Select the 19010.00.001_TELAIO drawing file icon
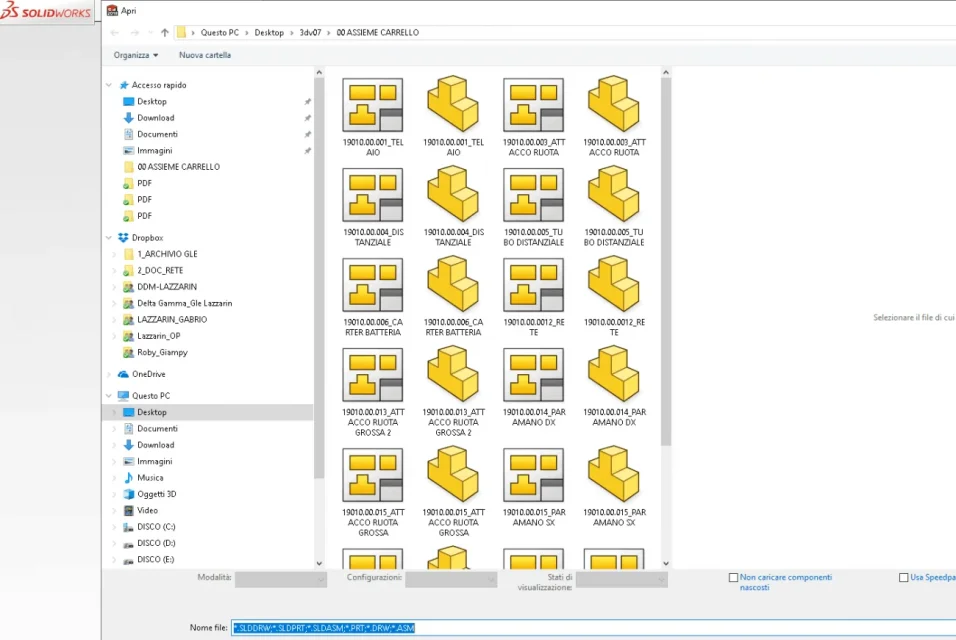 coord(373,105)
